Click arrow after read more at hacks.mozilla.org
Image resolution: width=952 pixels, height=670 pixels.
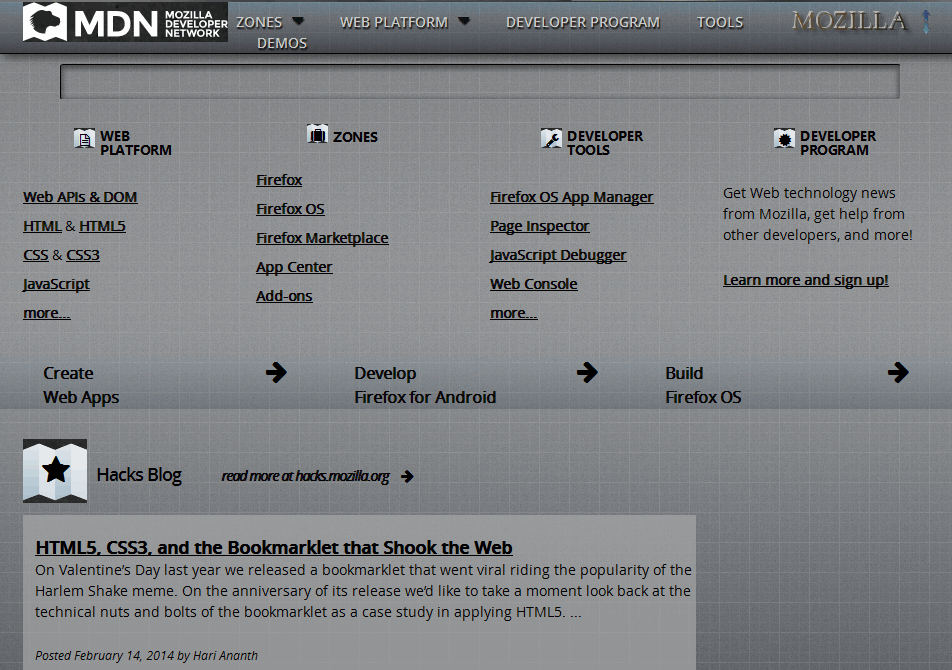click(x=407, y=476)
